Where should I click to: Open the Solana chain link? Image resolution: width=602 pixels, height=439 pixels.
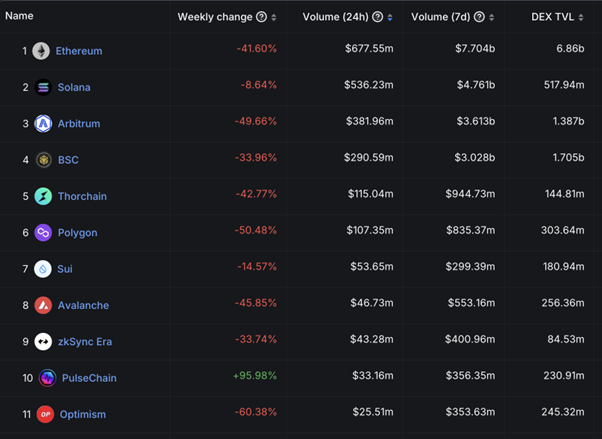74,88
